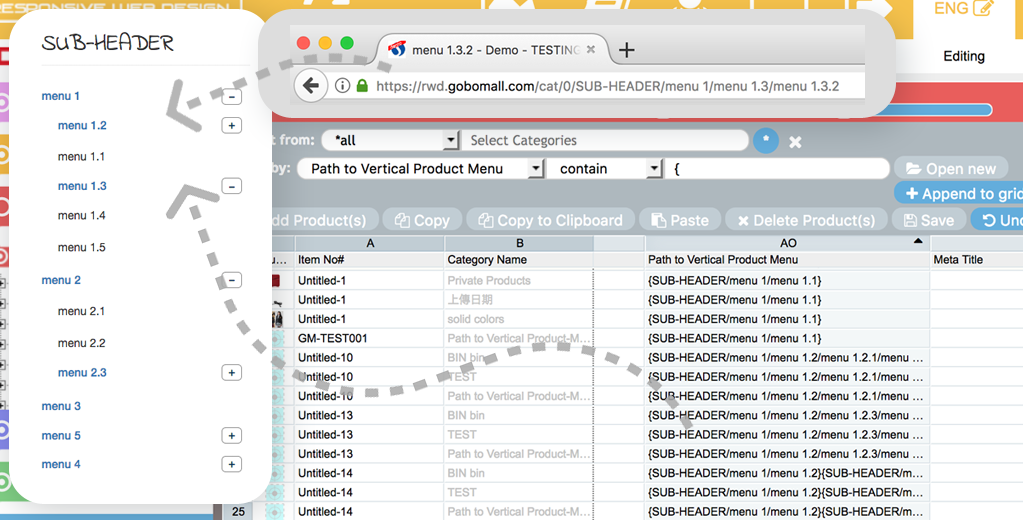Open the '*all' filter dropdown

(451, 141)
